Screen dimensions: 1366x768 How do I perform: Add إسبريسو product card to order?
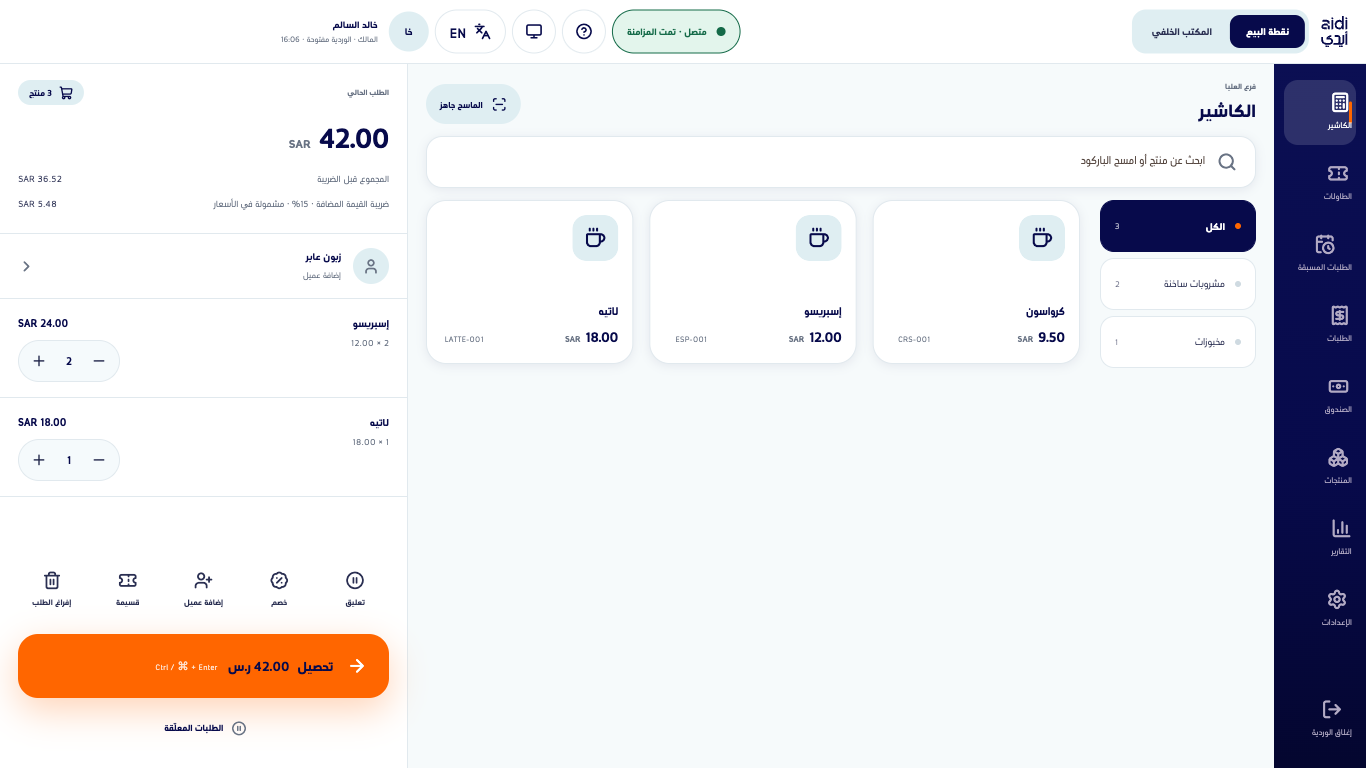[753, 282]
